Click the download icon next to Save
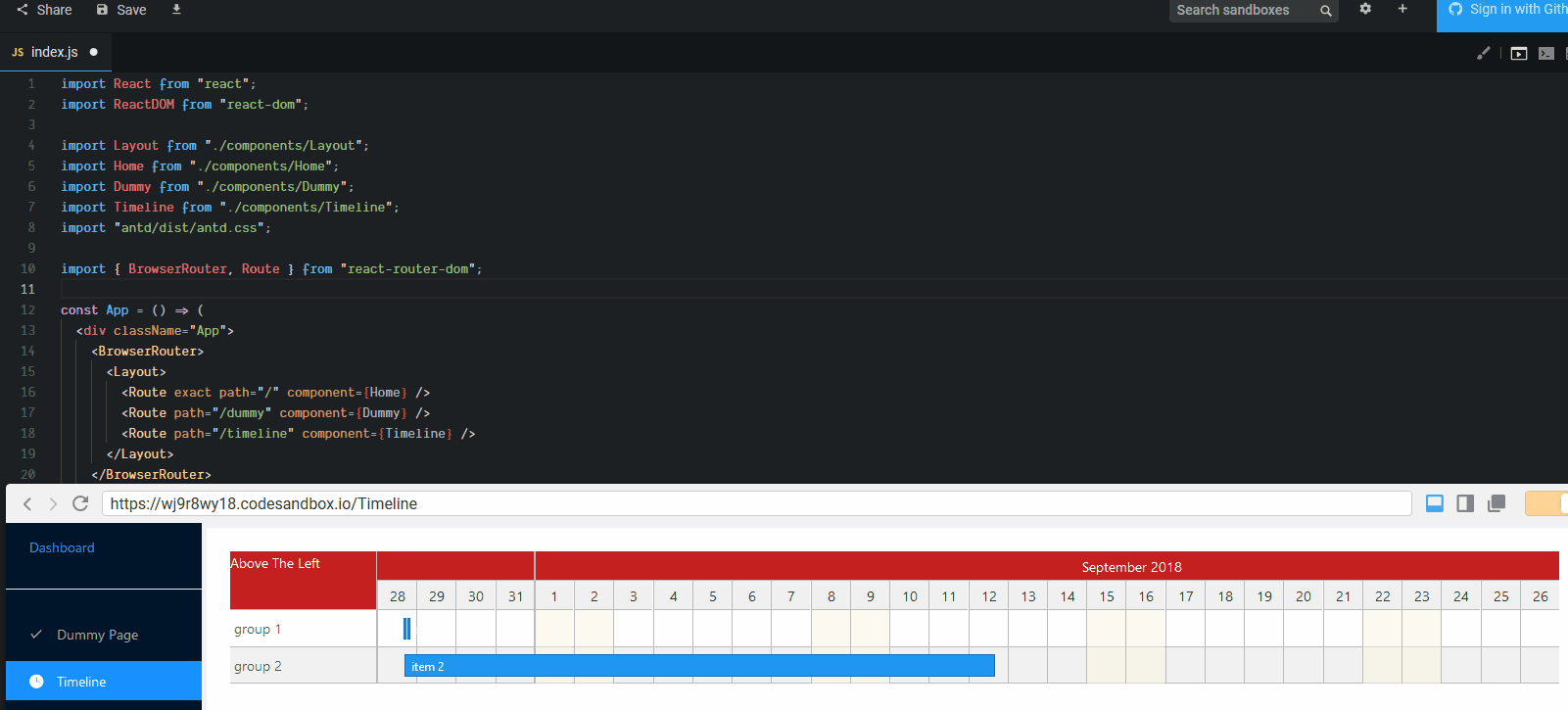The height and width of the screenshot is (710, 1568). [176, 9]
